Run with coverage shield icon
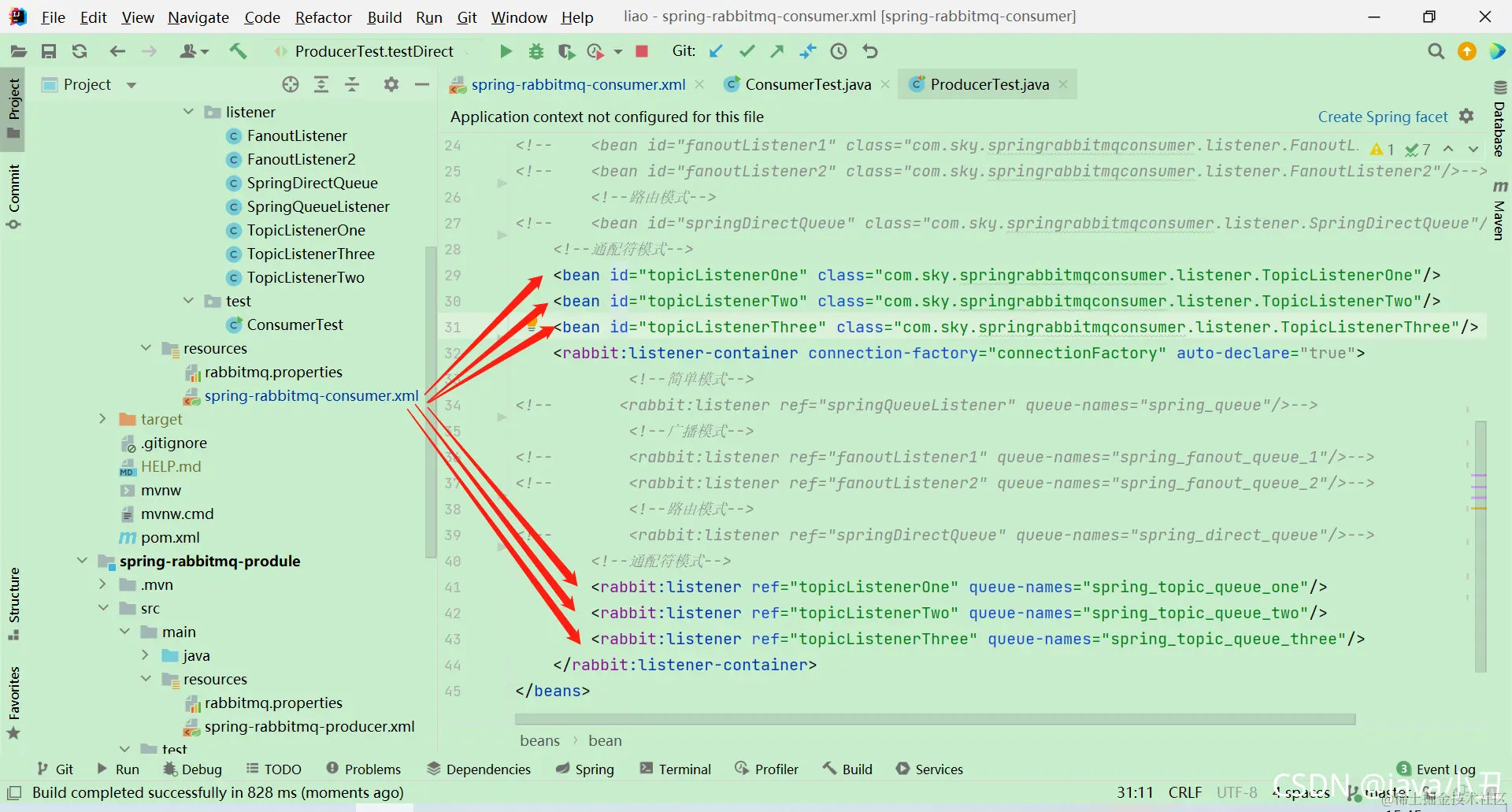Image resolution: width=1512 pixels, height=812 pixels. point(566,51)
